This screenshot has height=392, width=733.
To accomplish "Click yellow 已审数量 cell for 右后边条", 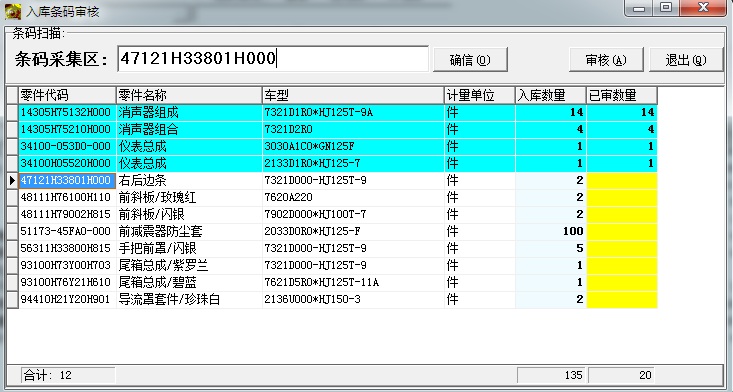I will click(622, 180).
